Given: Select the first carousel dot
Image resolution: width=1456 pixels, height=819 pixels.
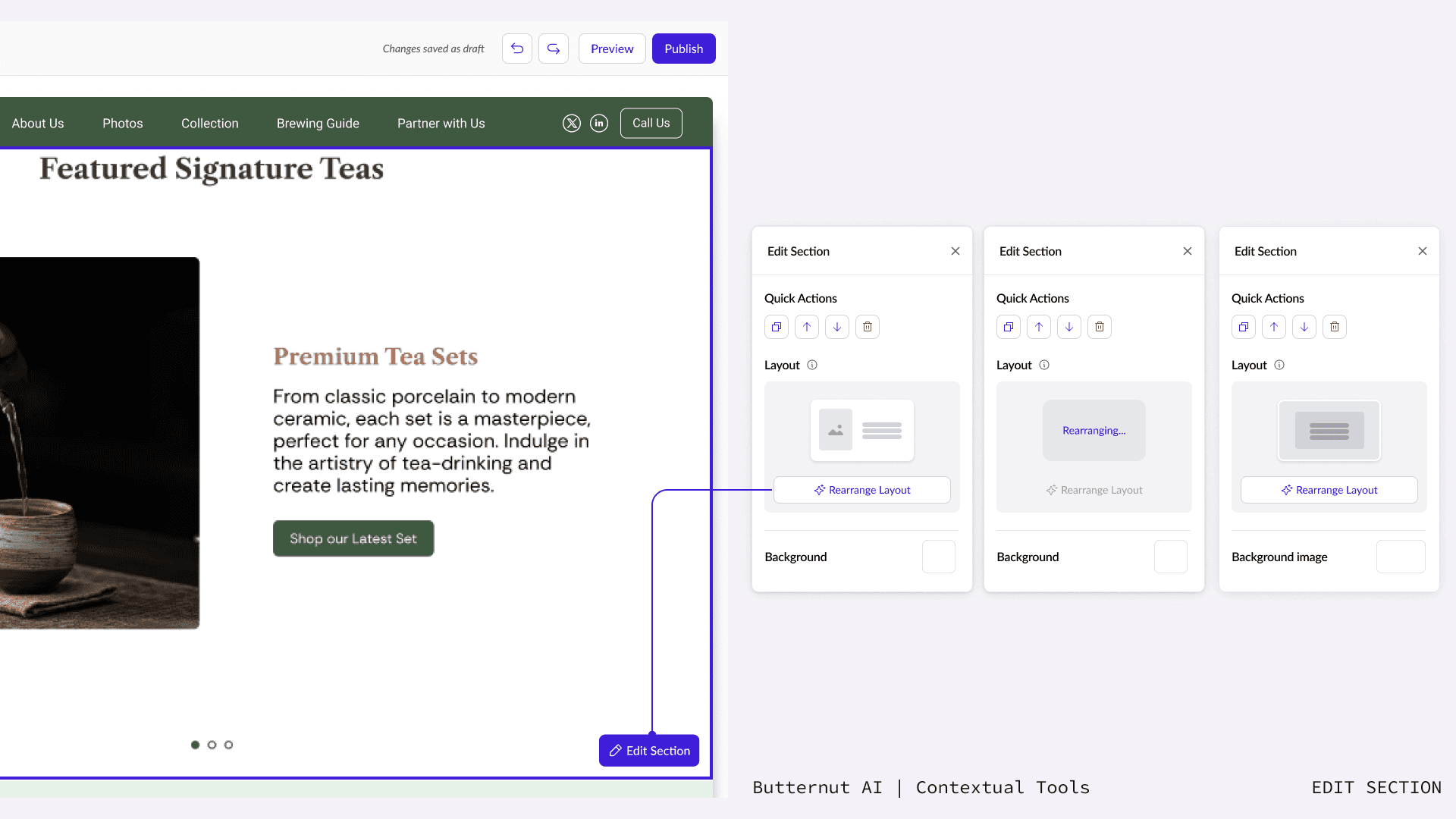Looking at the screenshot, I should click(195, 745).
